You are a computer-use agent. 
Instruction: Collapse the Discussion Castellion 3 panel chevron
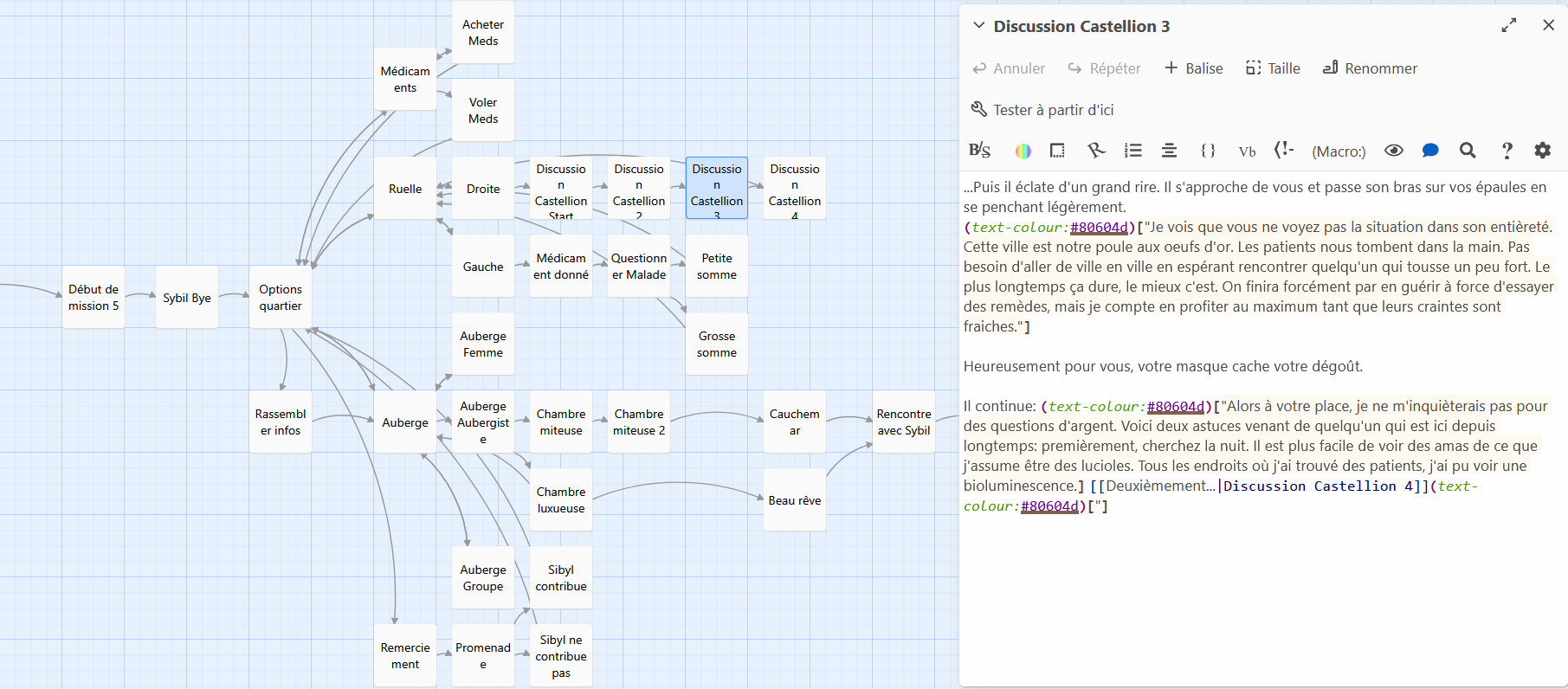click(x=978, y=26)
